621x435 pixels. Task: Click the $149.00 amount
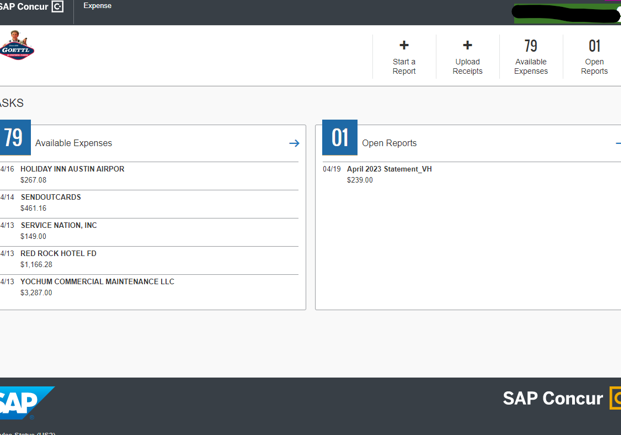[x=33, y=237]
